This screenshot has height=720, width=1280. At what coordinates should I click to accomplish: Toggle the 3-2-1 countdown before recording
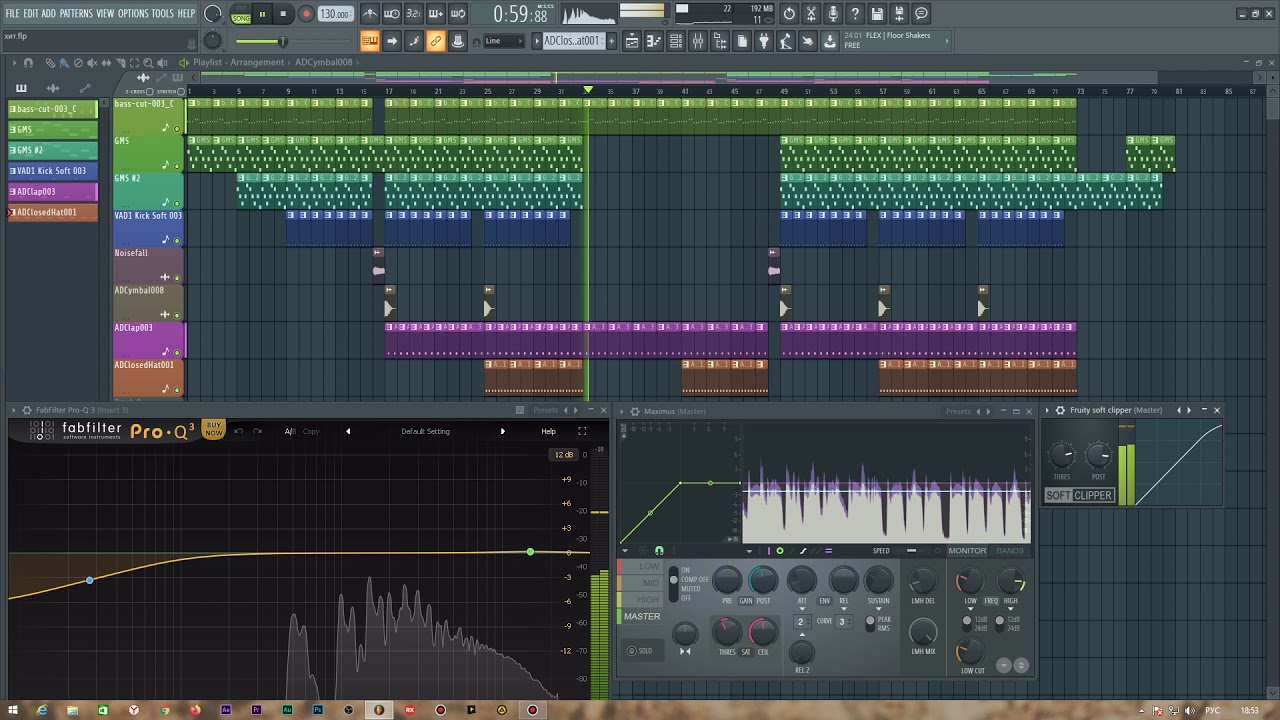(414, 14)
